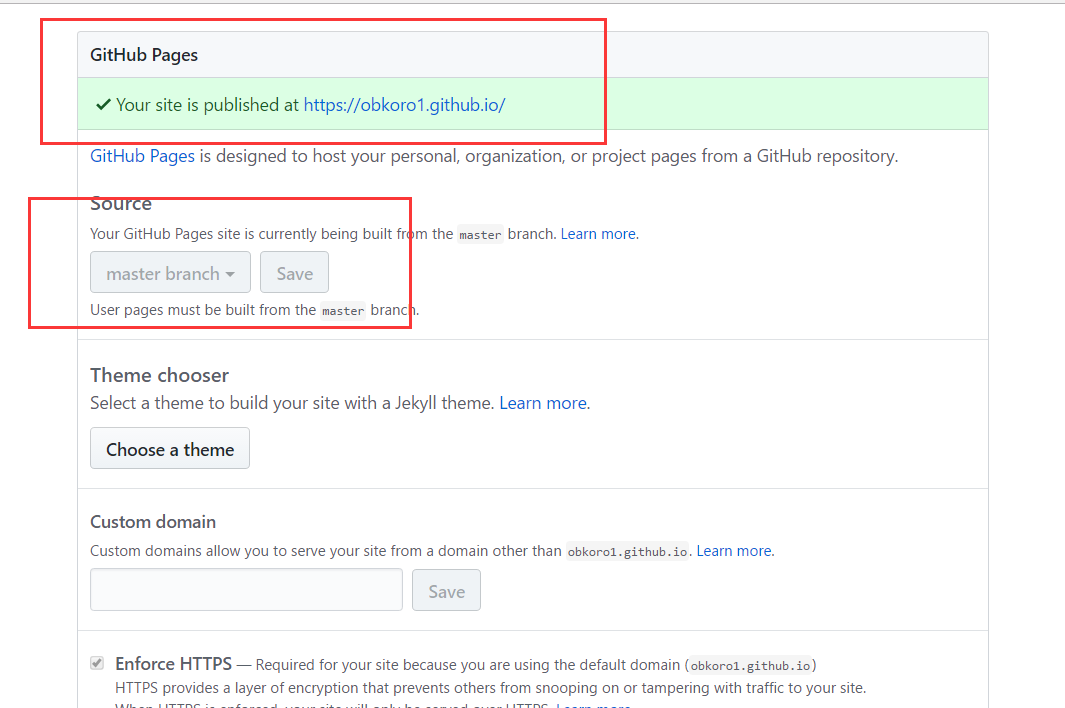Click Learn more link in Custom domain section
This screenshot has width=1065, height=708.
point(734,551)
